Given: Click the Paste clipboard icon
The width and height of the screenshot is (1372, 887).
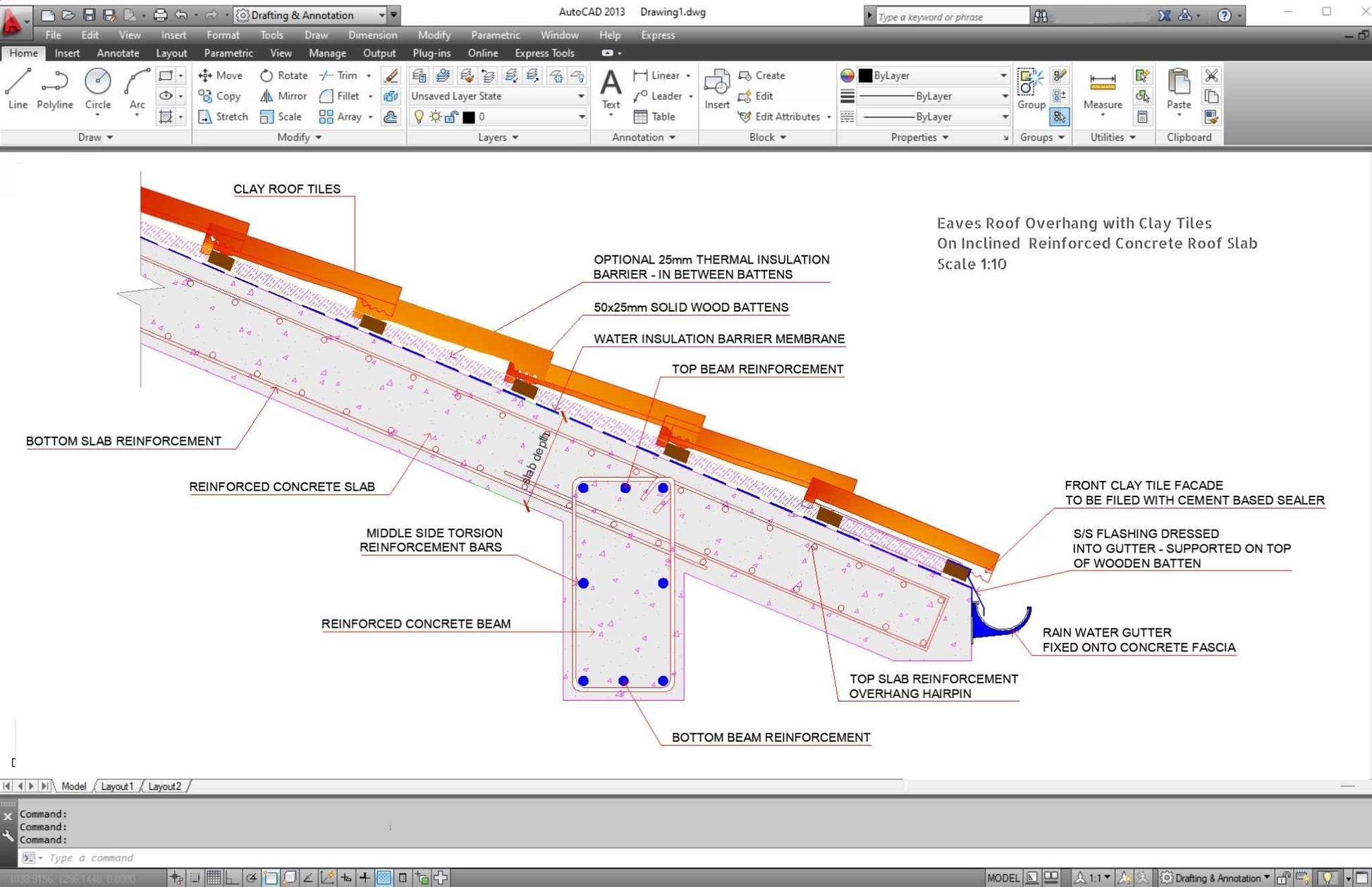Looking at the screenshot, I should 1178,87.
